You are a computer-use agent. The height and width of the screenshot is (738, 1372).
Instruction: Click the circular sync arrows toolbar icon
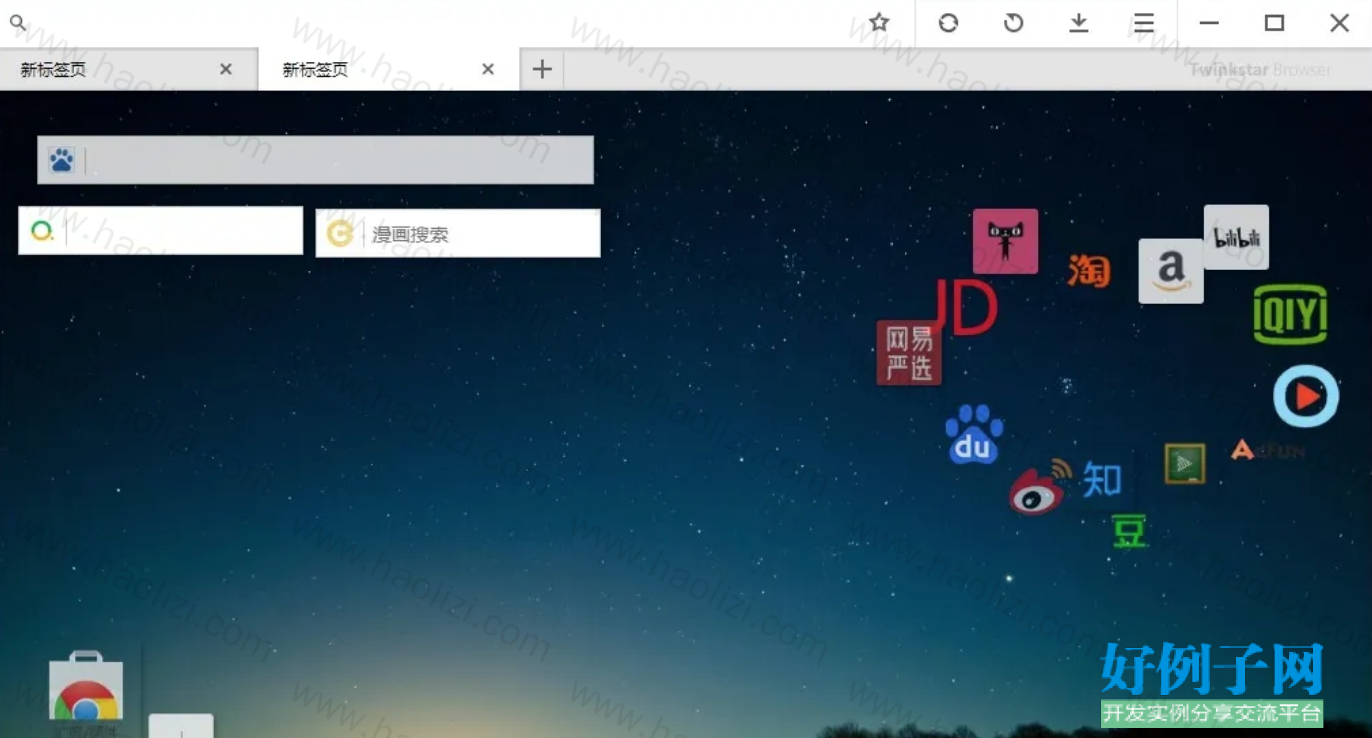click(x=948, y=22)
